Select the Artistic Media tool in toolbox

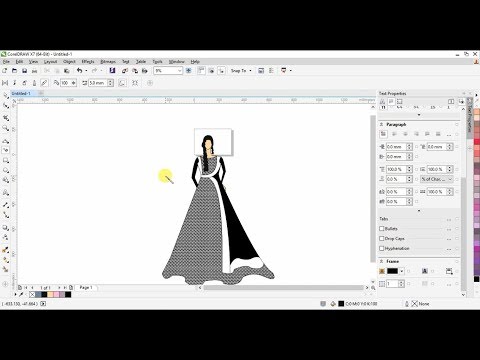[6, 150]
